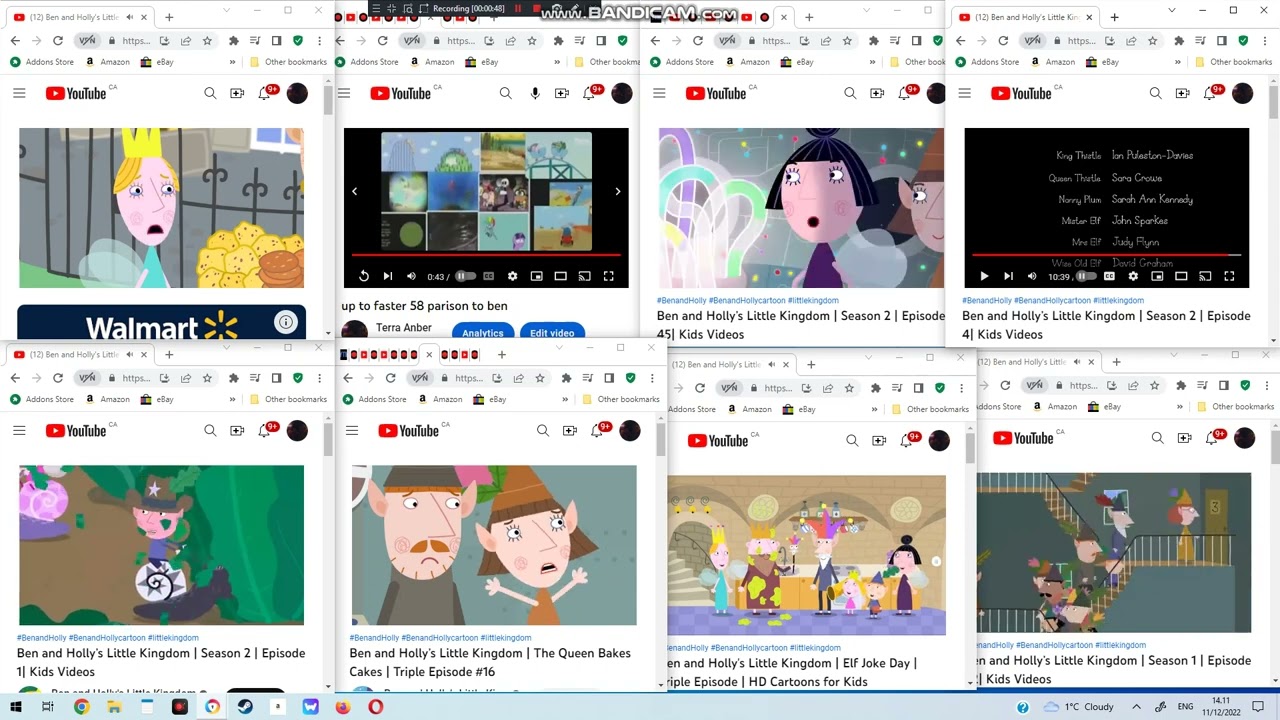
Task: Open new tab in Season 1 window
Action: click(x=1116, y=361)
